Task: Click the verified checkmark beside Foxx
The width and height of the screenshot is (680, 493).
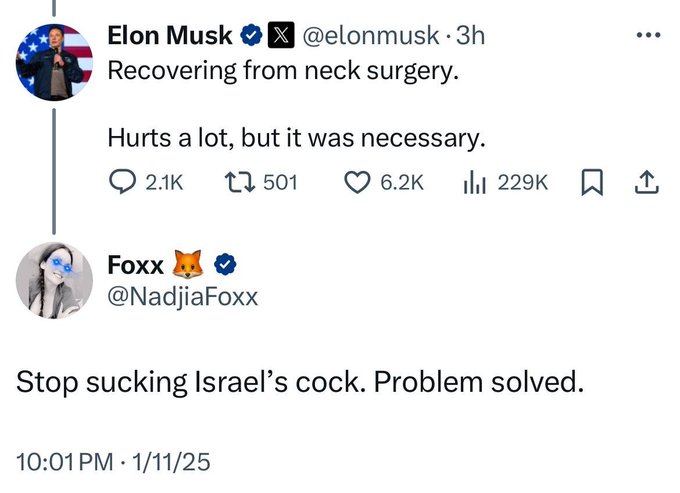Action: (226, 265)
